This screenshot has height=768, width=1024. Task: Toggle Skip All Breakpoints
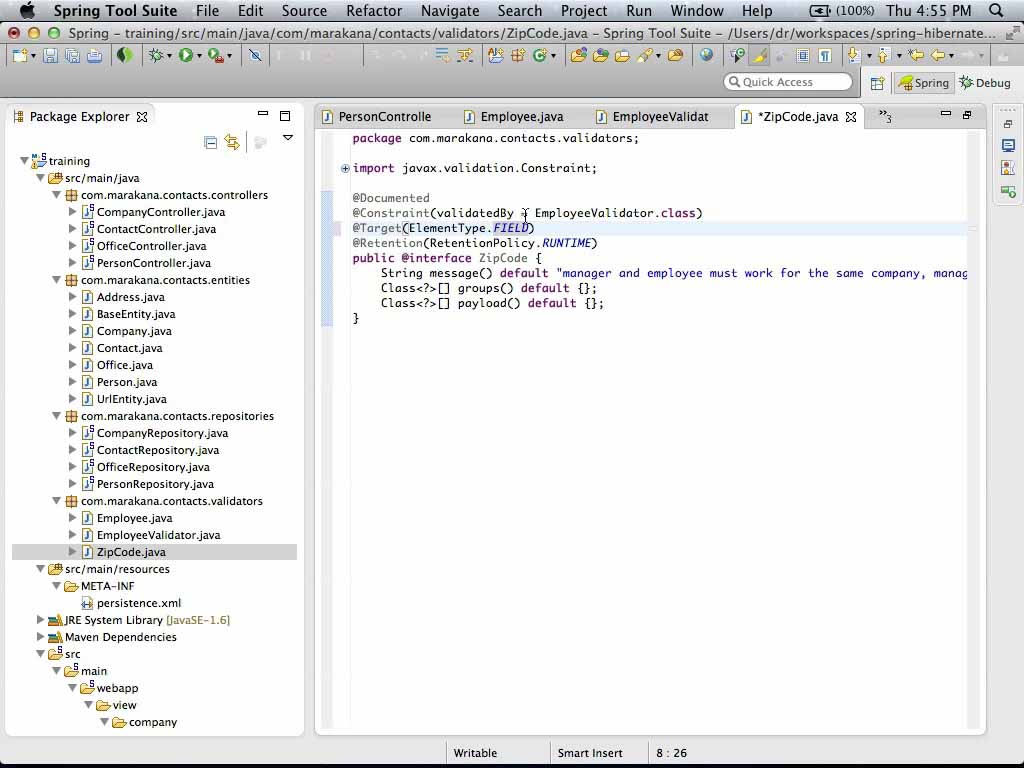[x=255, y=56]
